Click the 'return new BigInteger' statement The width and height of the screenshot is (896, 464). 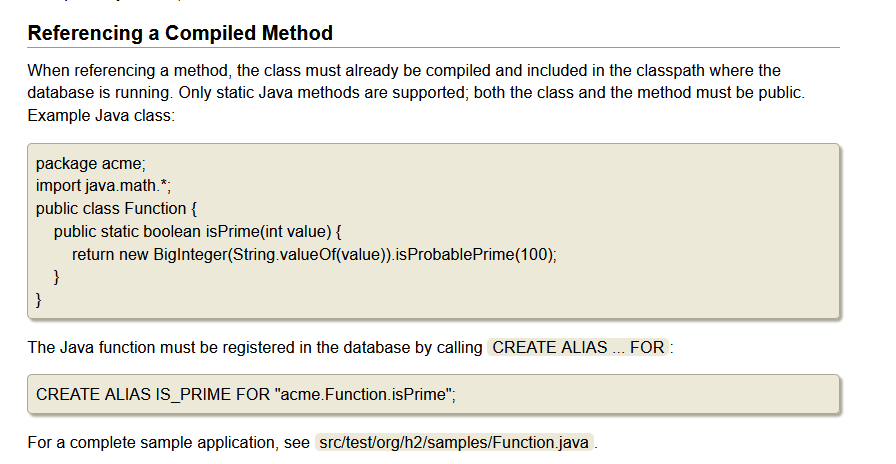314,254
